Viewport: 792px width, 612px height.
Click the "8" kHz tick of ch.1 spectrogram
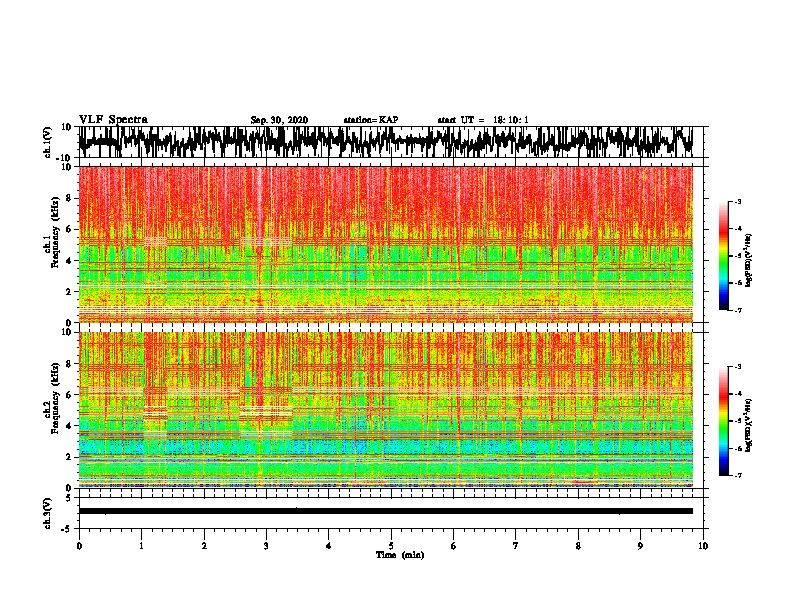coord(69,198)
